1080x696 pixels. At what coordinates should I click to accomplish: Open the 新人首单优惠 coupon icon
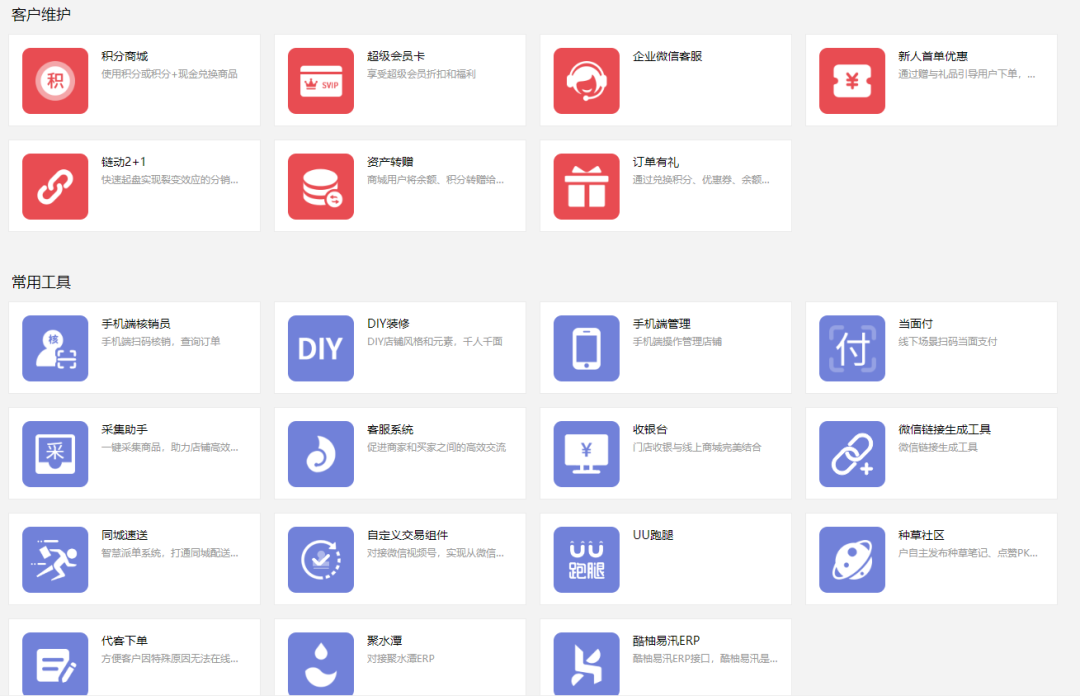point(851,80)
